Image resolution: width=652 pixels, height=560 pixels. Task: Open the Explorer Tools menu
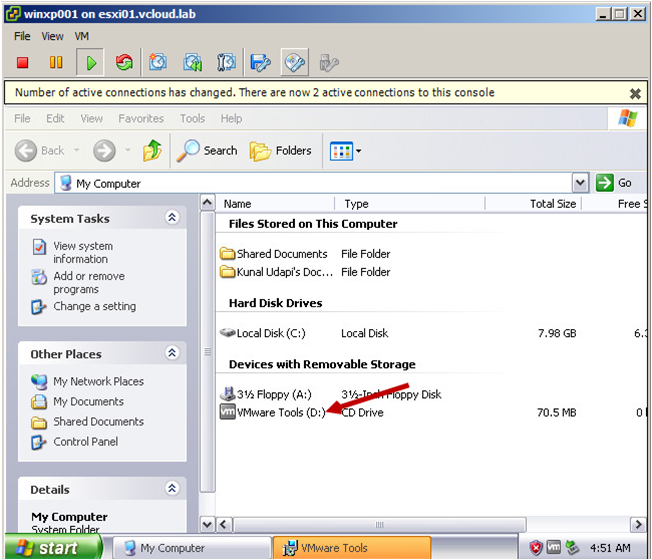coord(192,118)
